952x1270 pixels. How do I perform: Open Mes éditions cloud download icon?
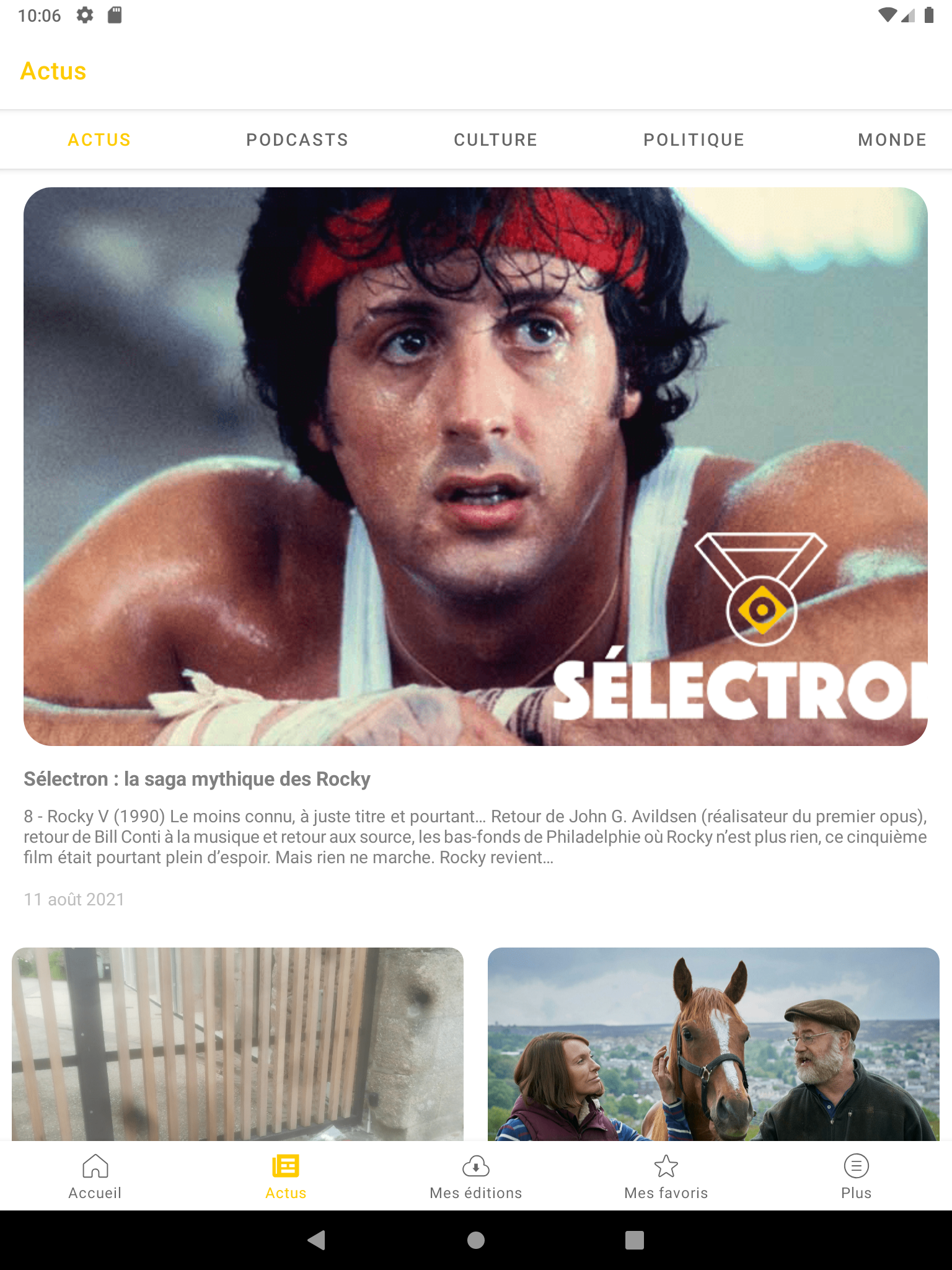[x=476, y=1166]
